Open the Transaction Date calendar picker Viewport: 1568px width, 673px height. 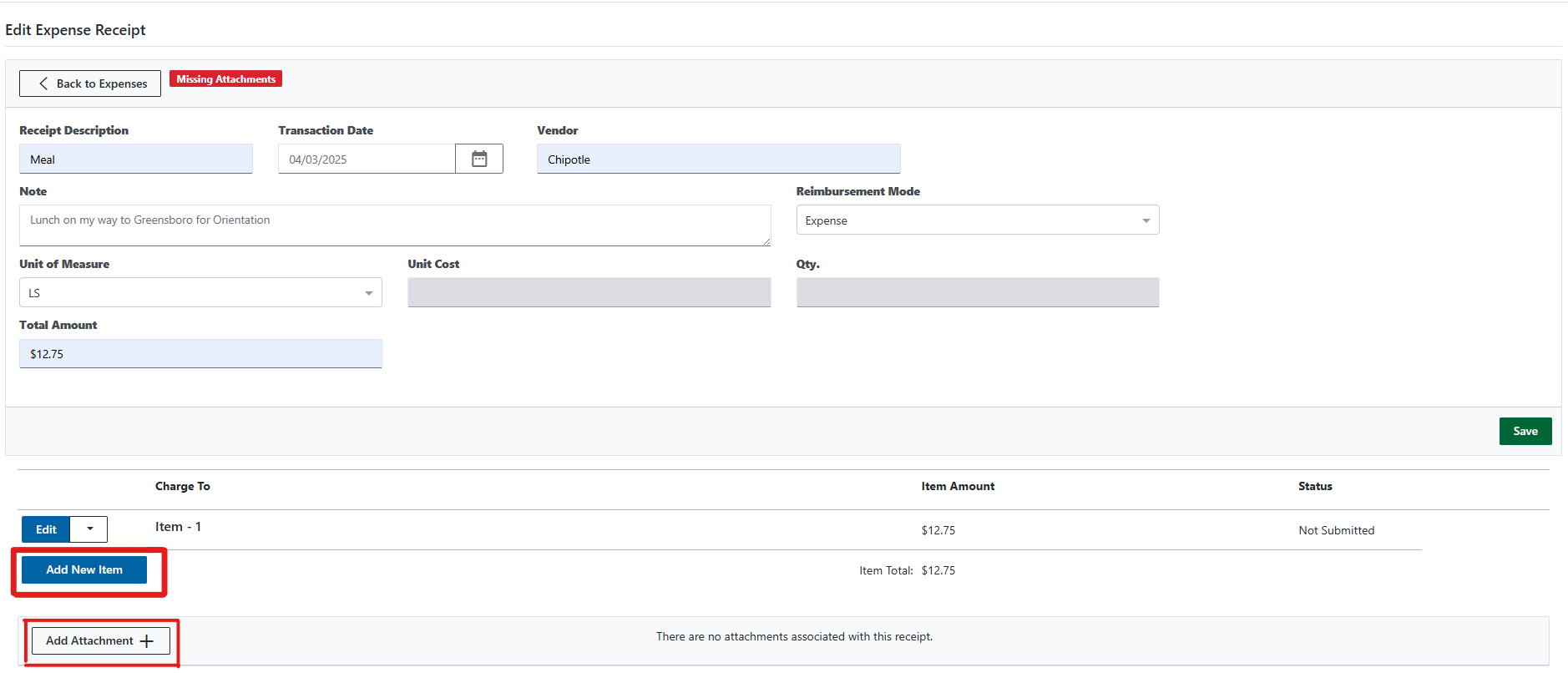(x=479, y=159)
